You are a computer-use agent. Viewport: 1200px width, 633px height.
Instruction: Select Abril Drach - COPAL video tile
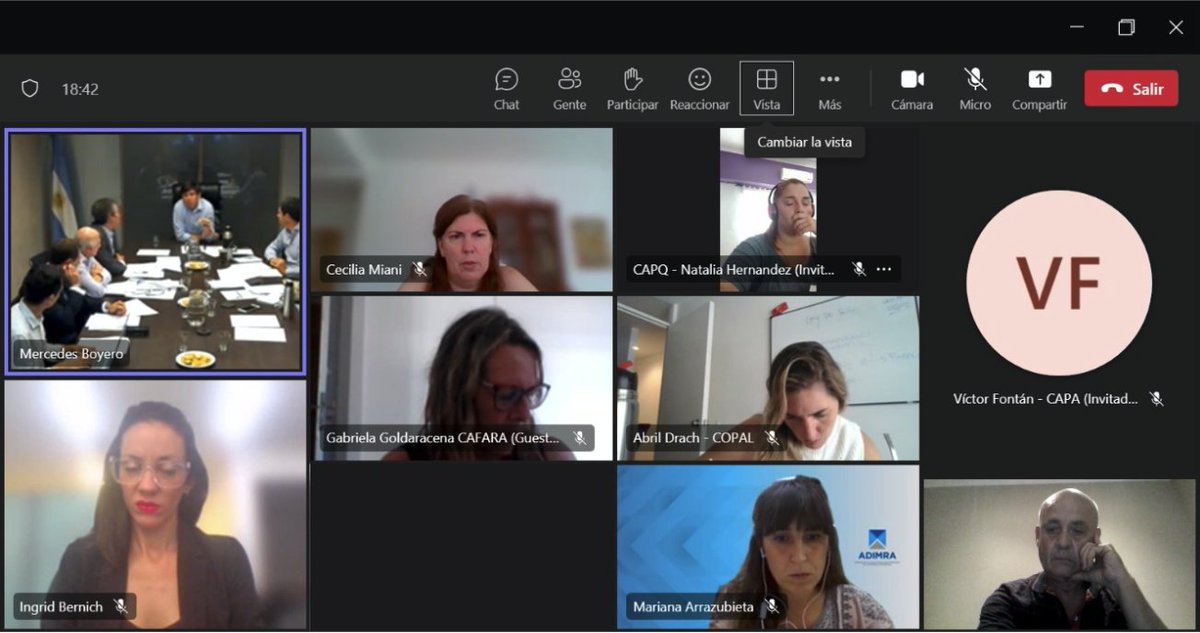click(768, 378)
